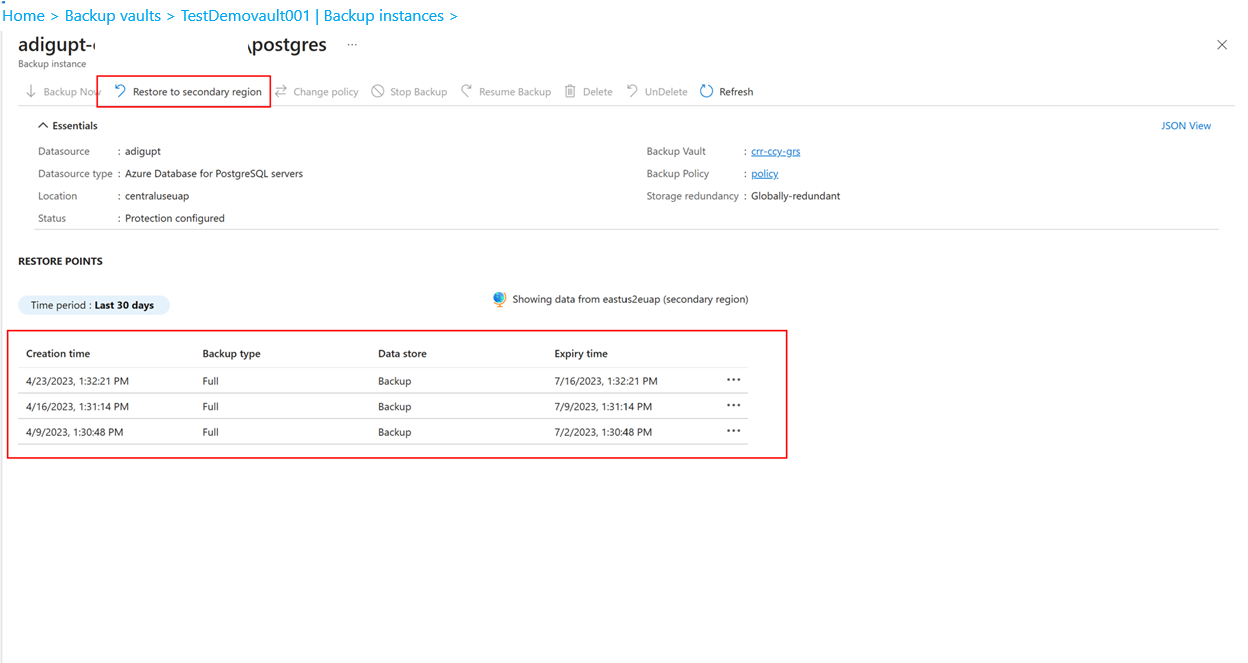Screen dimensions: 1248x663
Task: Open ellipsis menu for 4/16/2023 restore point
Action: coord(733,406)
